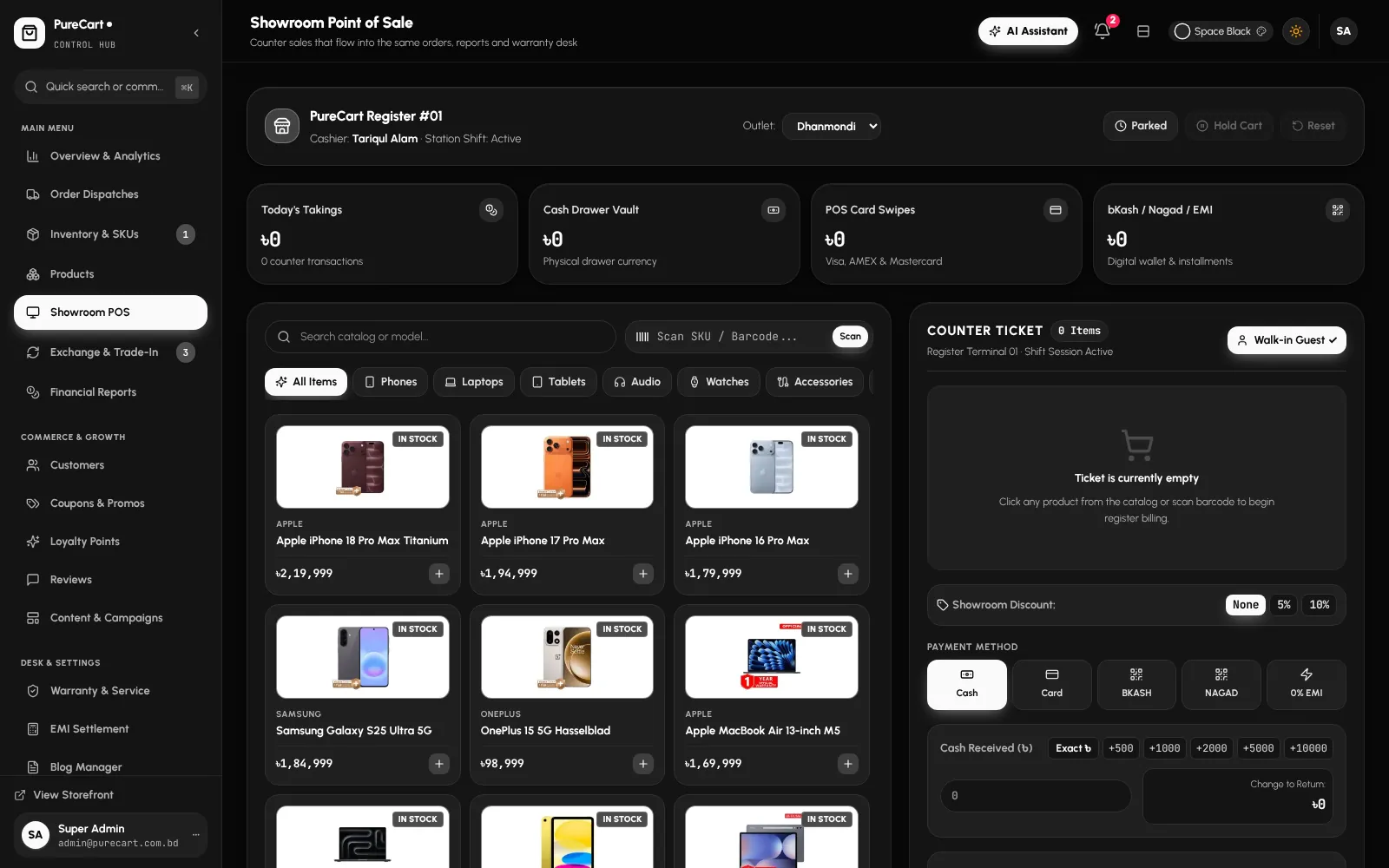Open the View Storefront link

[64, 795]
